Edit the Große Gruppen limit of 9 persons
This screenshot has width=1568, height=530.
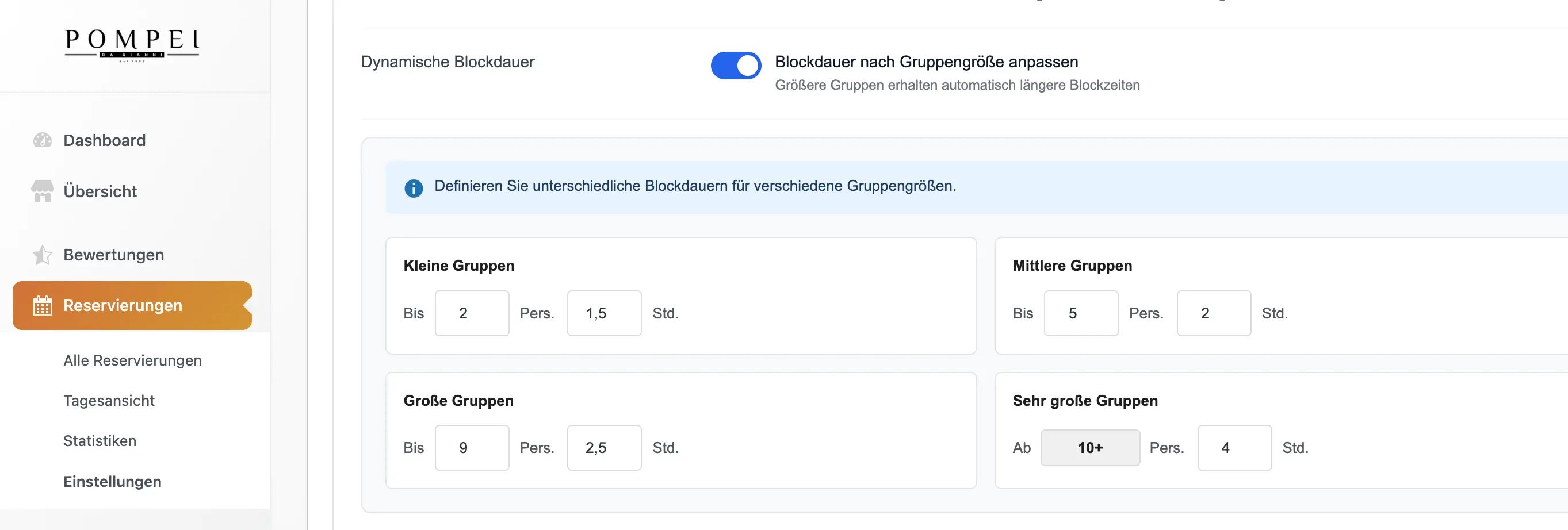(x=472, y=447)
